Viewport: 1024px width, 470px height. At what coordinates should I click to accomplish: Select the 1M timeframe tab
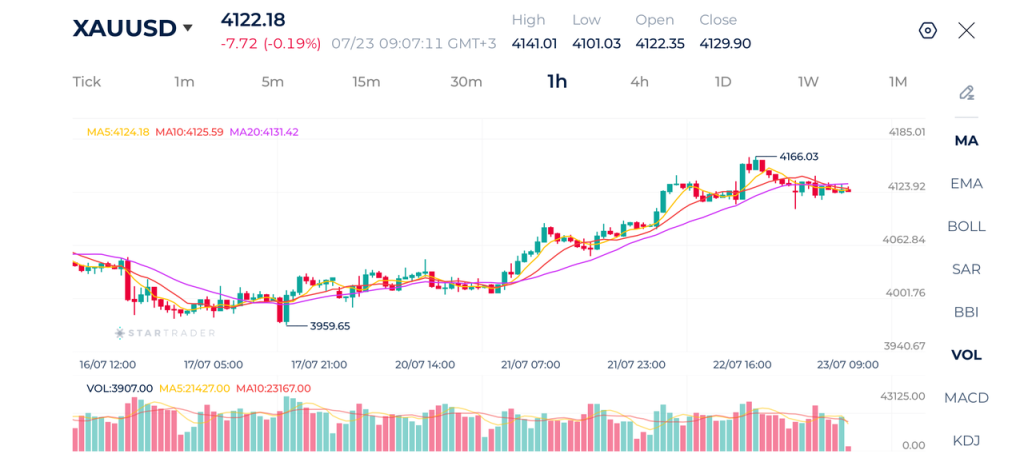click(x=898, y=82)
